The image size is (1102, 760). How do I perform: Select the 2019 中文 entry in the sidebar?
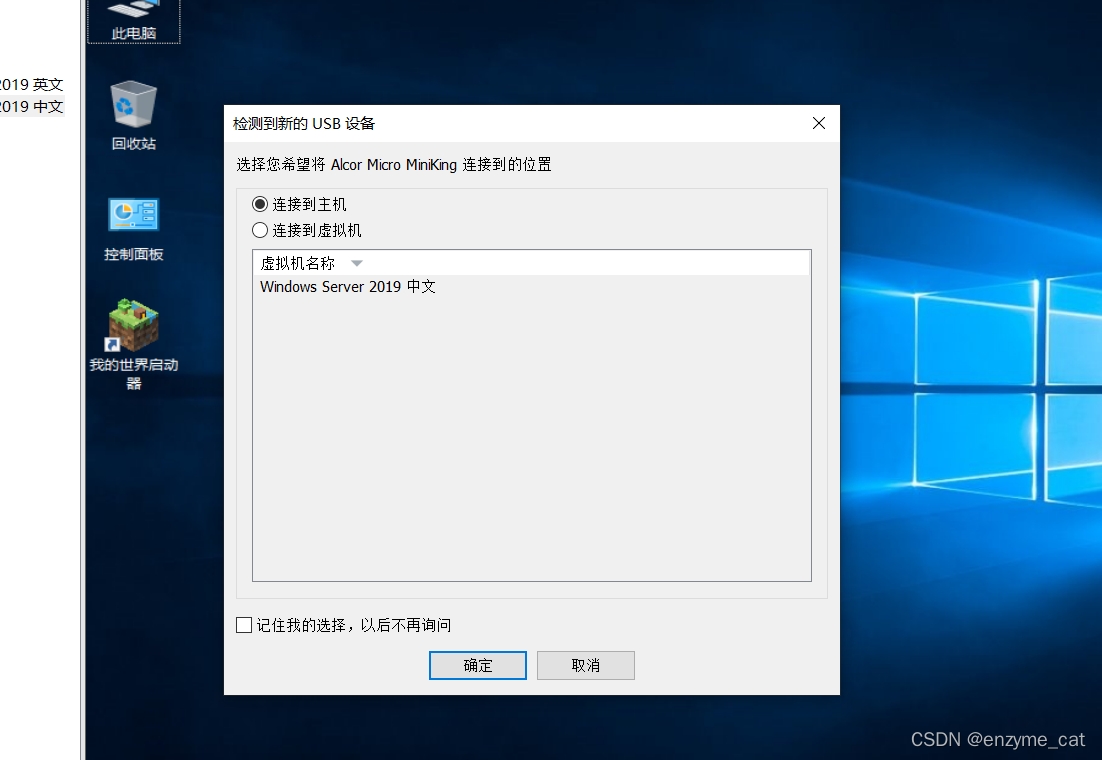[x=32, y=106]
